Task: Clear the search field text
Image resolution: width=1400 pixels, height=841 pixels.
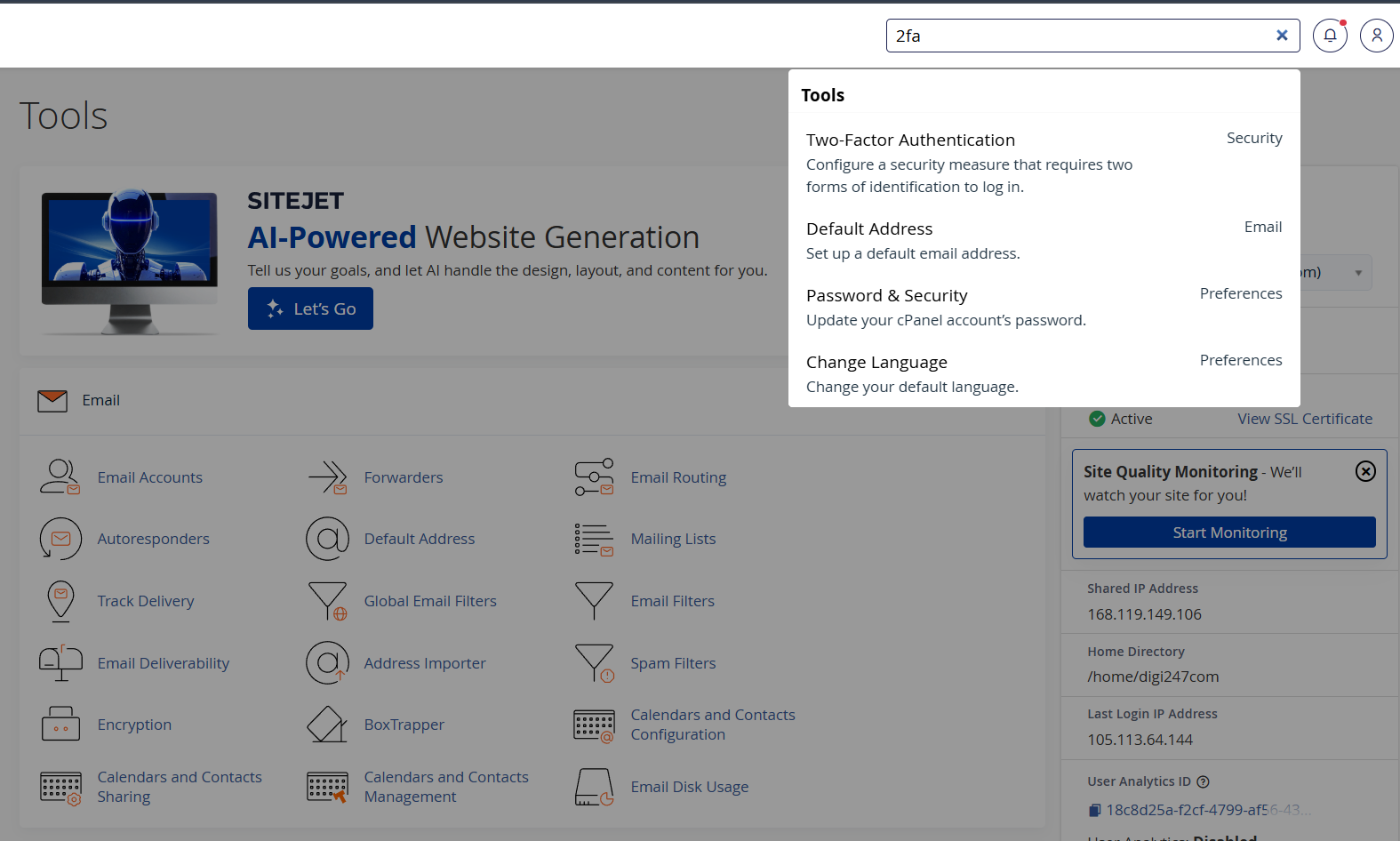Action: pos(1282,36)
